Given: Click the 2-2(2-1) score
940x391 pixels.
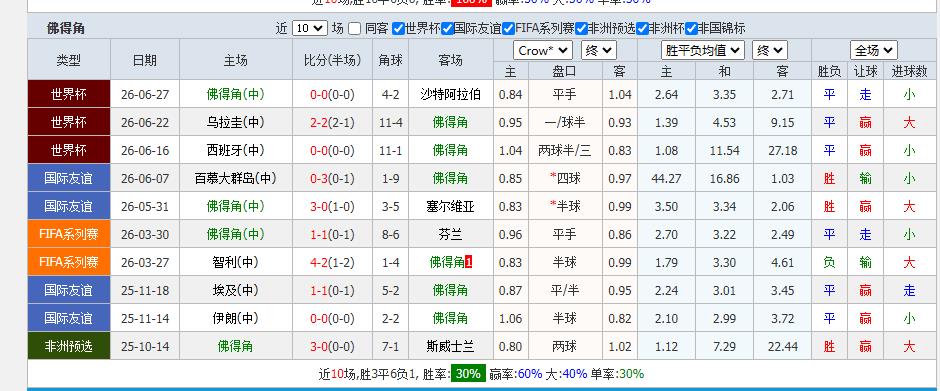Looking at the screenshot, I should point(333,122).
